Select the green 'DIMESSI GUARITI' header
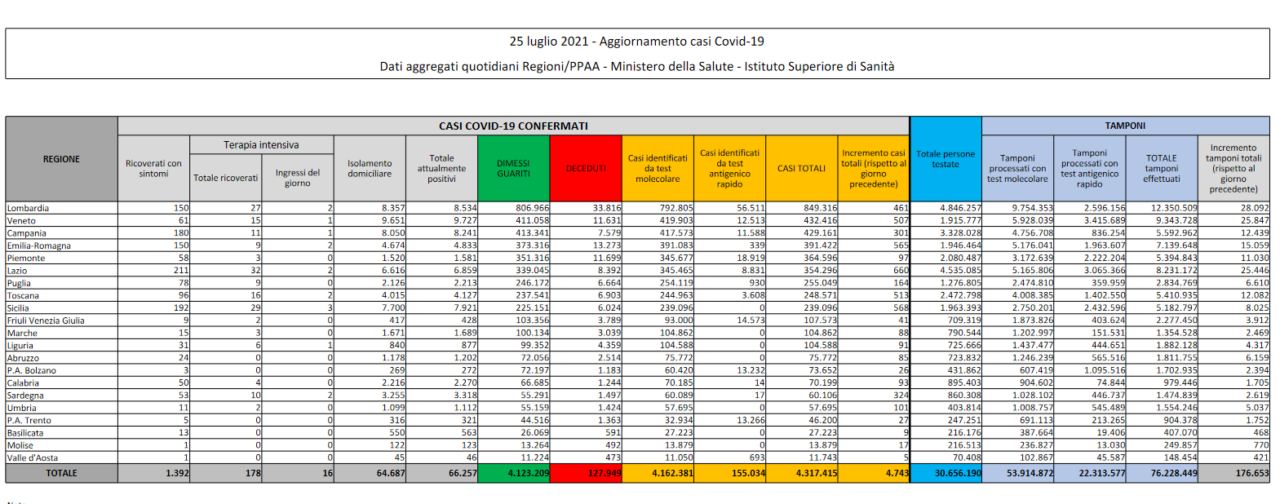 [x=514, y=169]
